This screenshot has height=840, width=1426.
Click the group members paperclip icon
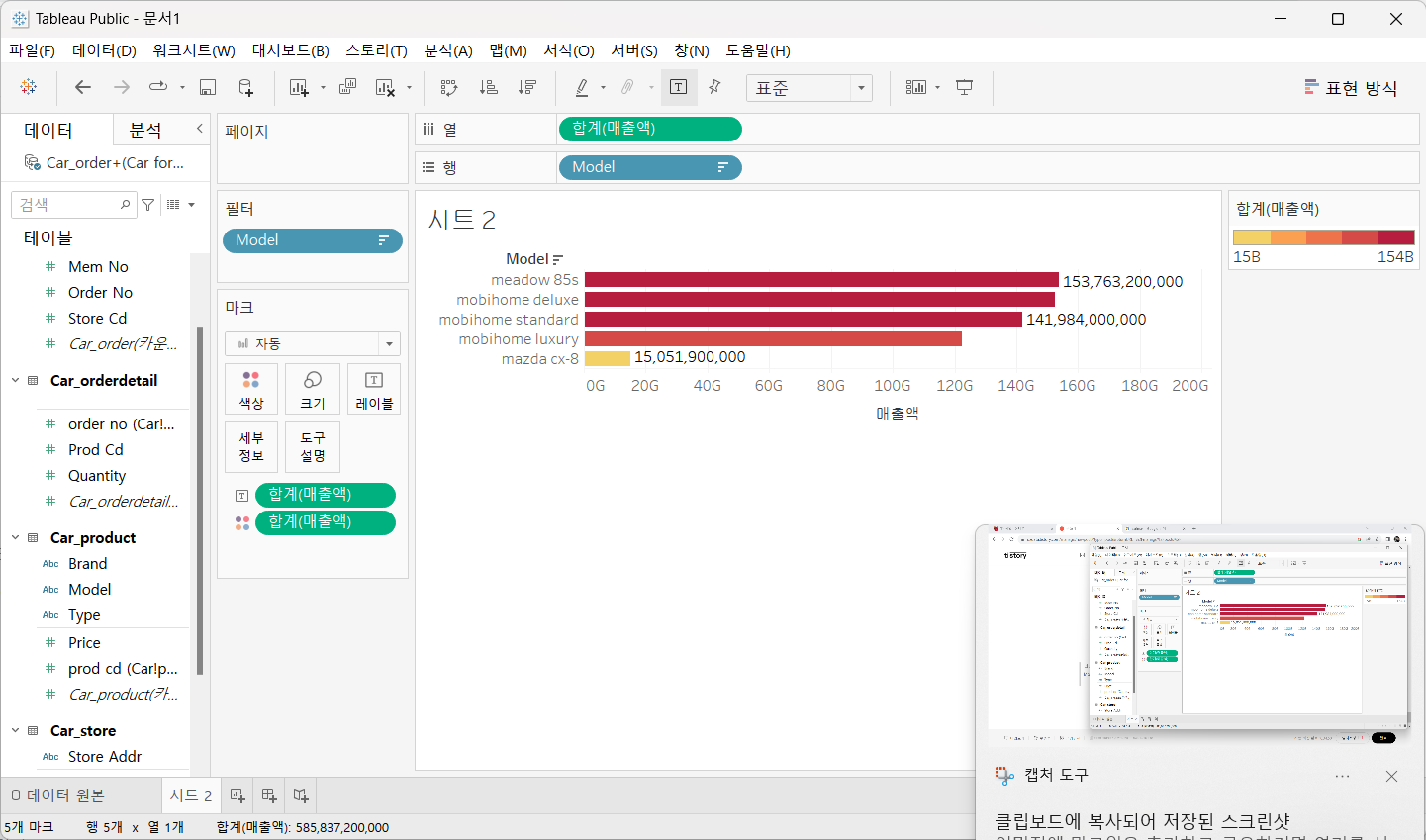pyautogui.click(x=627, y=87)
